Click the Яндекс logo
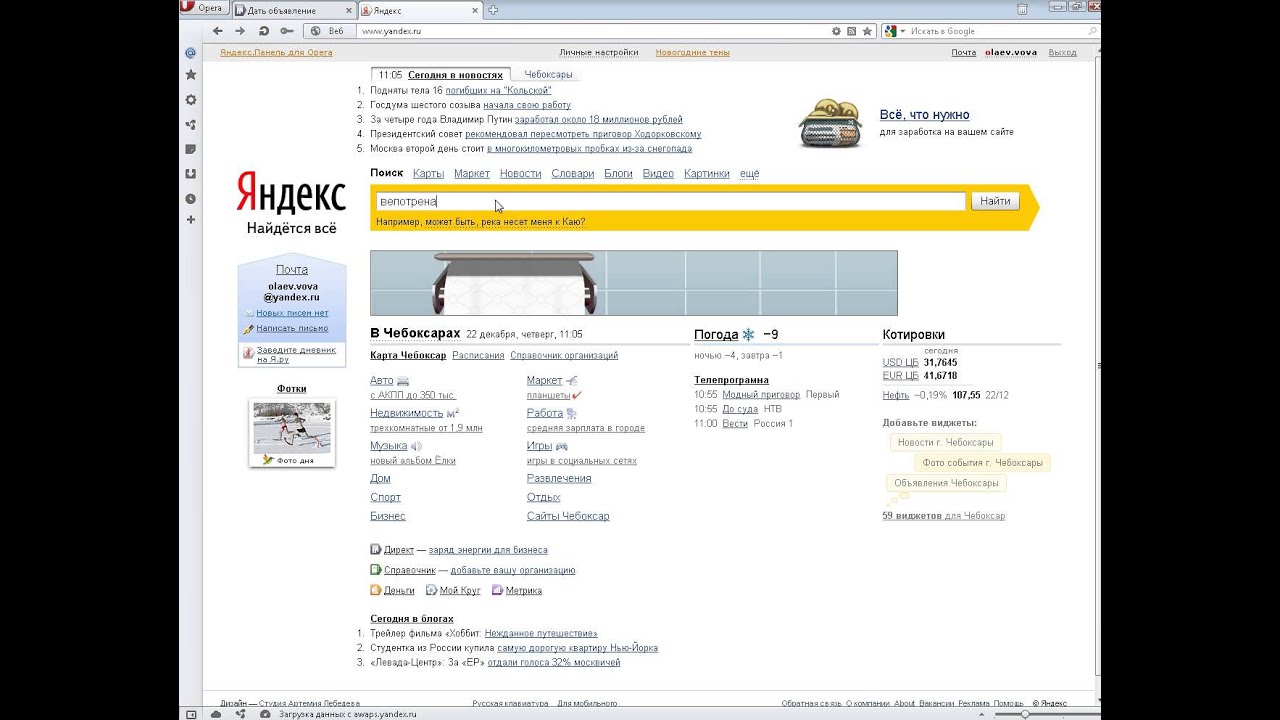The width and height of the screenshot is (1280, 720). [x=291, y=192]
